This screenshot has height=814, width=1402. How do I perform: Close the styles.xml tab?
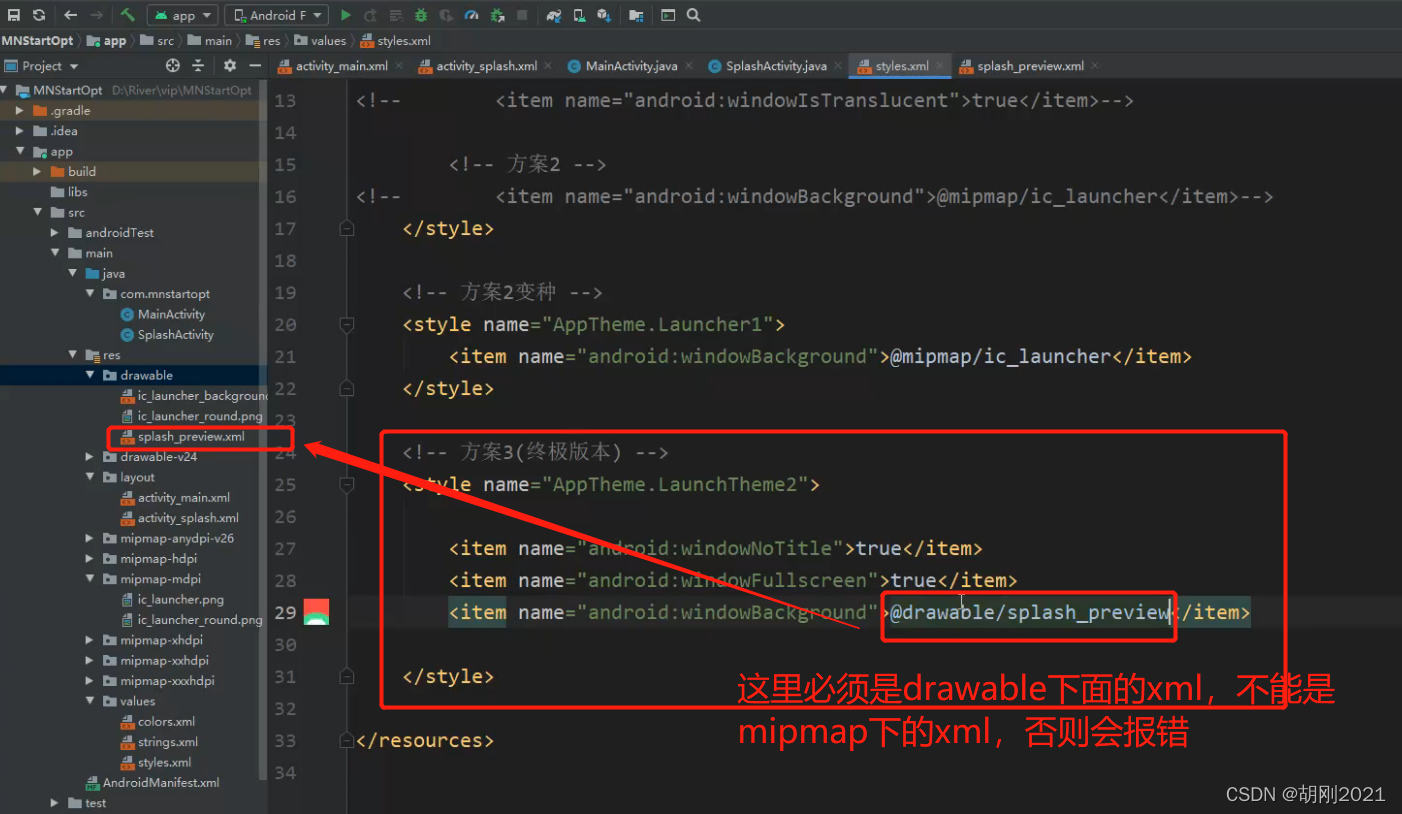(942, 66)
